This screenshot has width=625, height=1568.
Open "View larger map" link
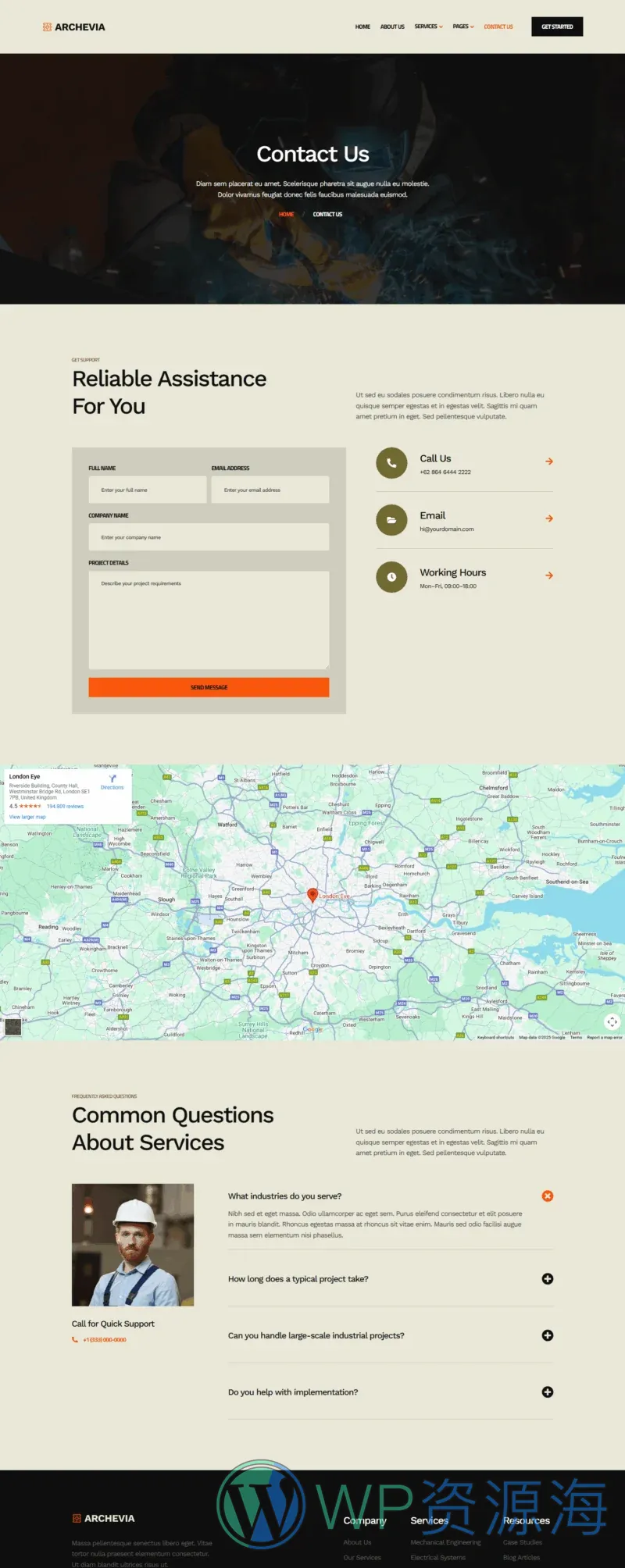coord(27,817)
